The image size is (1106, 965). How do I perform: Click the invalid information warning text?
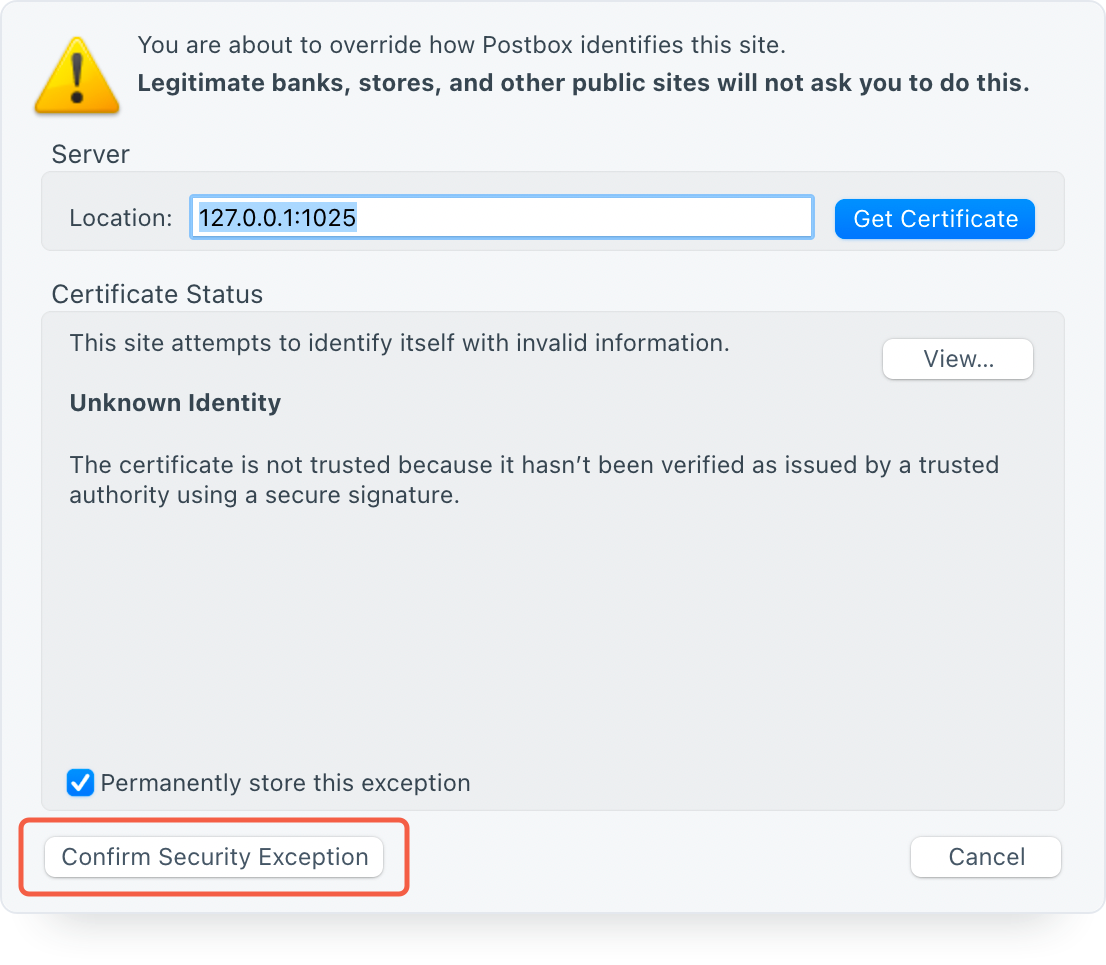(399, 343)
